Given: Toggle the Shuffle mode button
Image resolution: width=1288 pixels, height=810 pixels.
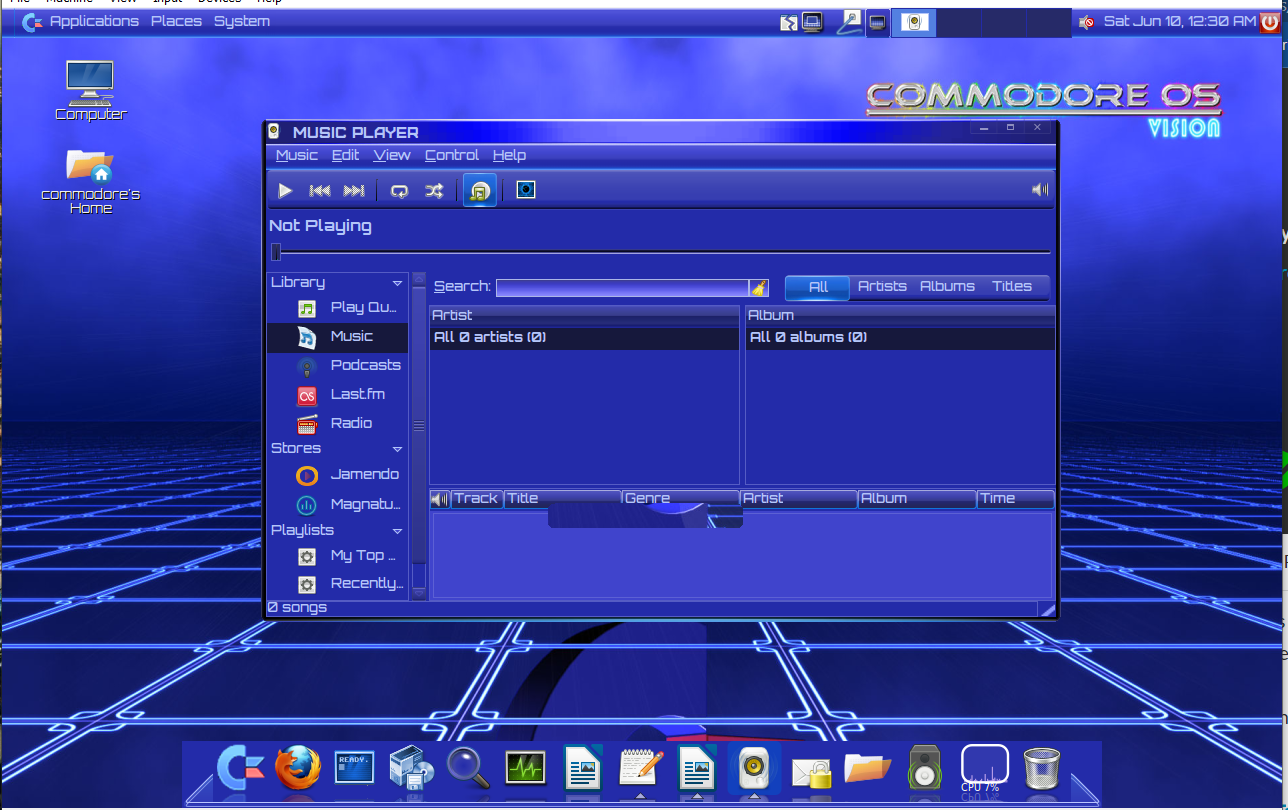Looking at the screenshot, I should [434, 190].
